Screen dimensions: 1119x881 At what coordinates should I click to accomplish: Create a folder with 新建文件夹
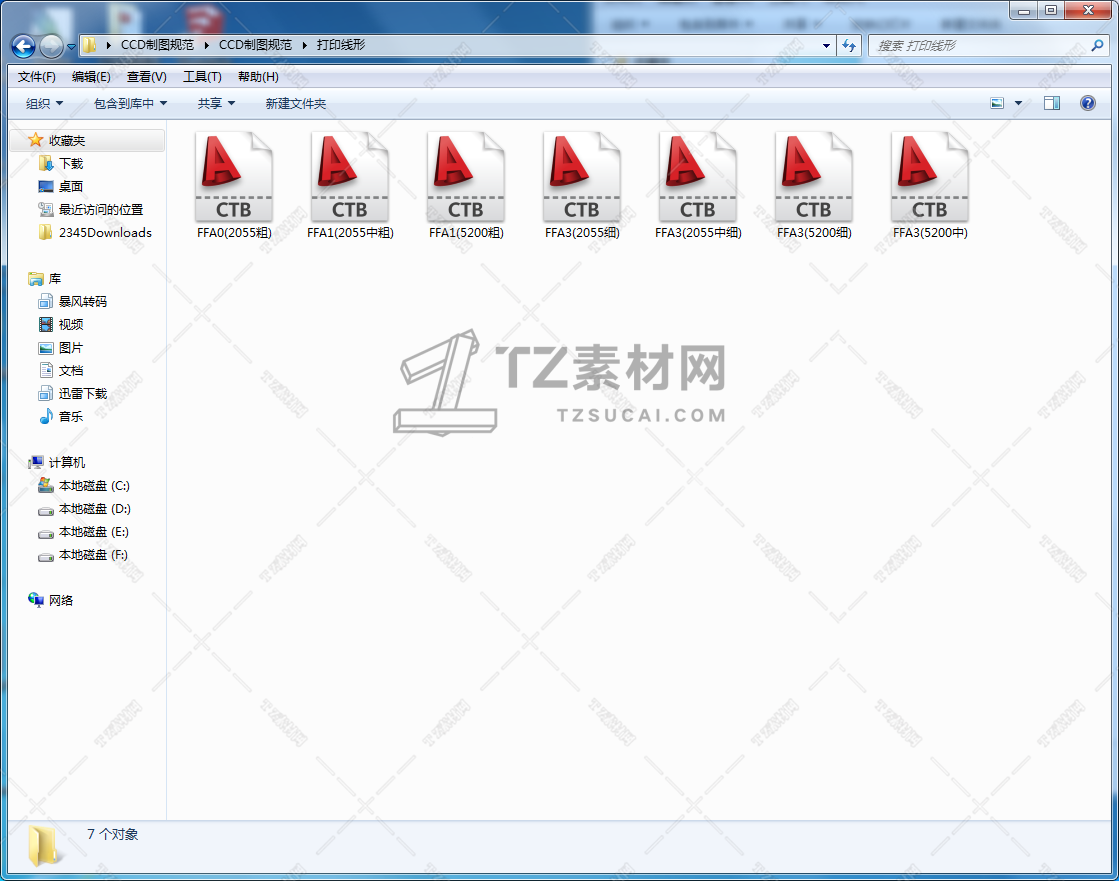coord(295,103)
